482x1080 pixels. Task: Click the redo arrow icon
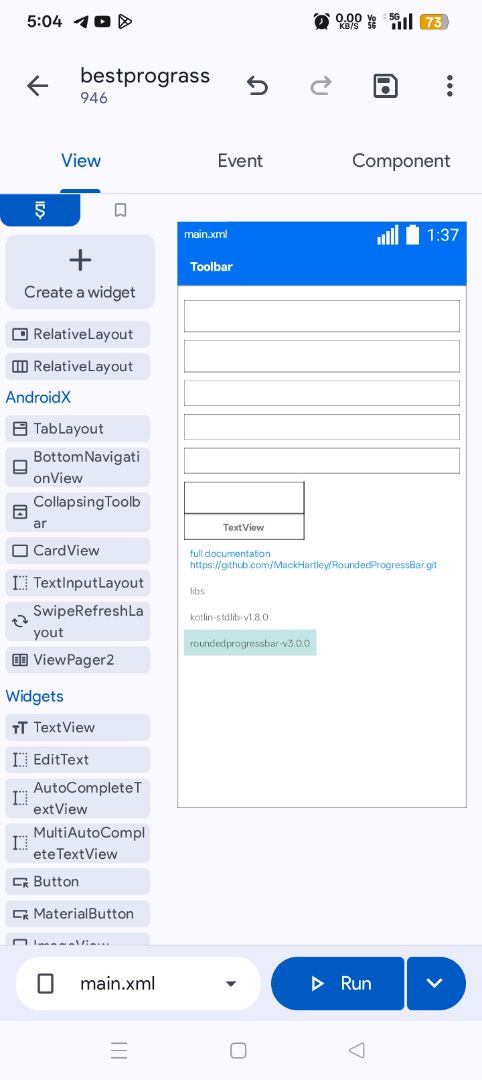[320, 86]
